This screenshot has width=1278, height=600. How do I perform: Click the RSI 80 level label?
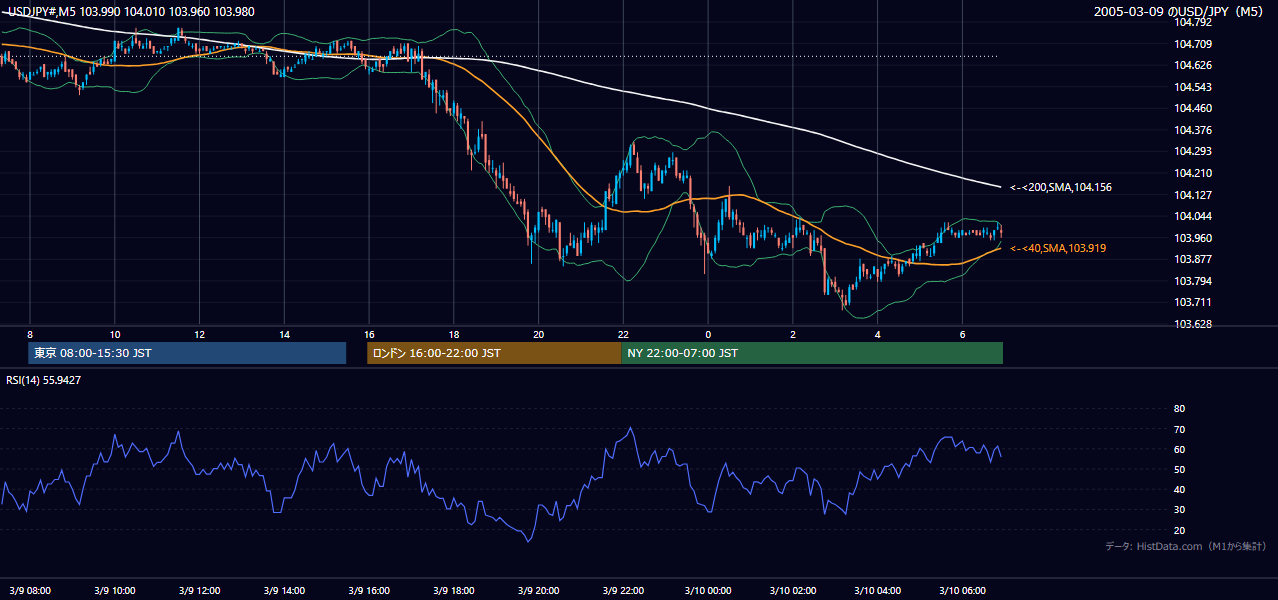click(x=1179, y=409)
